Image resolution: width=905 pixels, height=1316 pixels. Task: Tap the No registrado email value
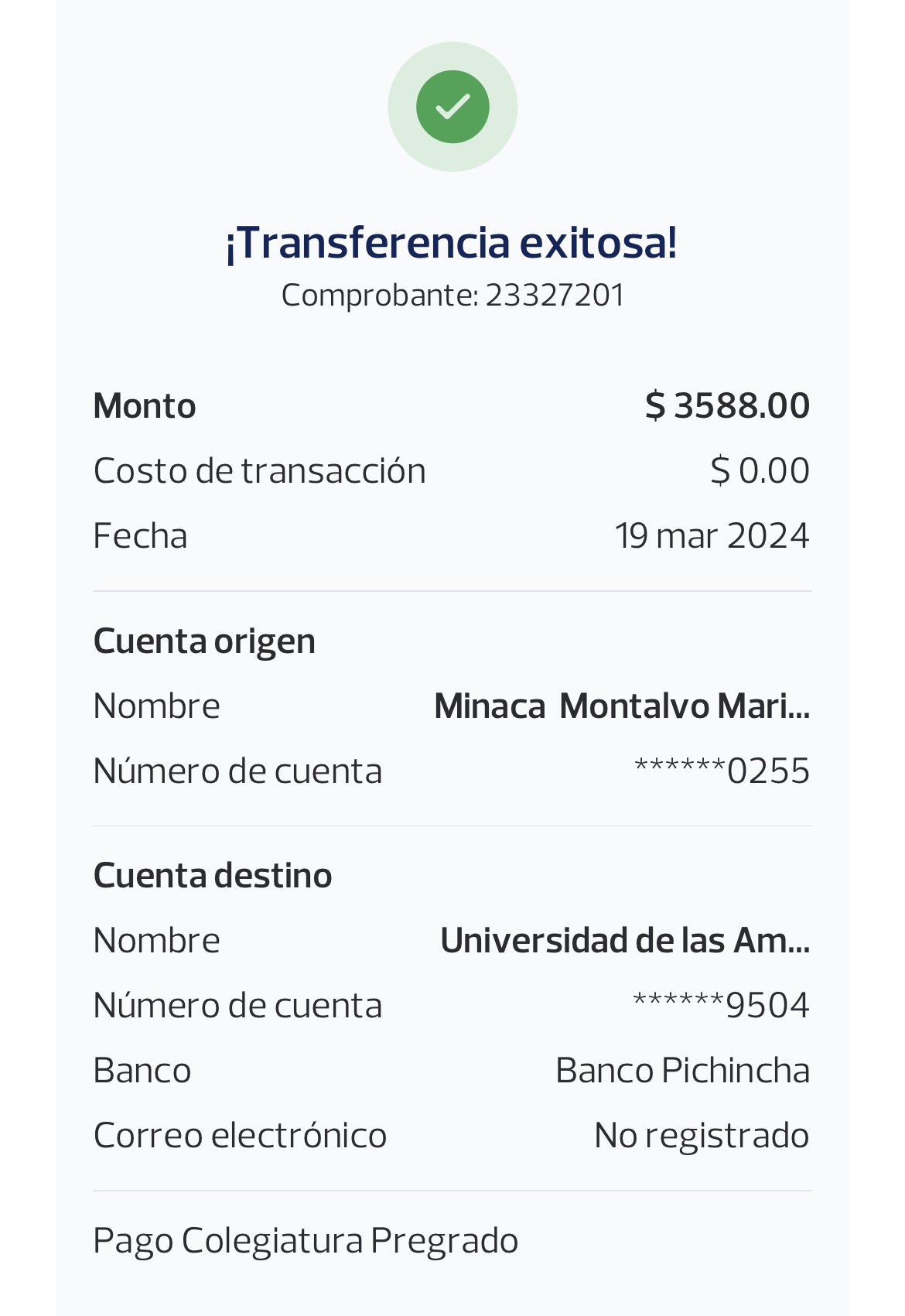pyautogui.click(x=702, y=1136)
